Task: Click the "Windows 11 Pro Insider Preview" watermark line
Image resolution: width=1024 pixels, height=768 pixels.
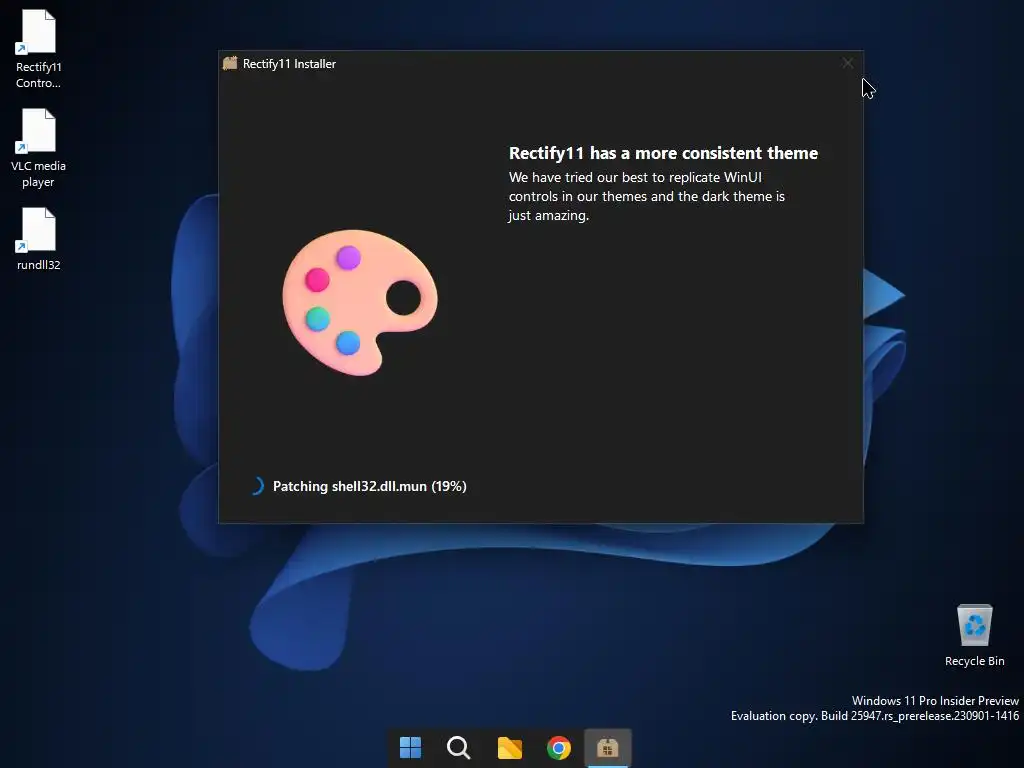Action: (x=935, y=701)
